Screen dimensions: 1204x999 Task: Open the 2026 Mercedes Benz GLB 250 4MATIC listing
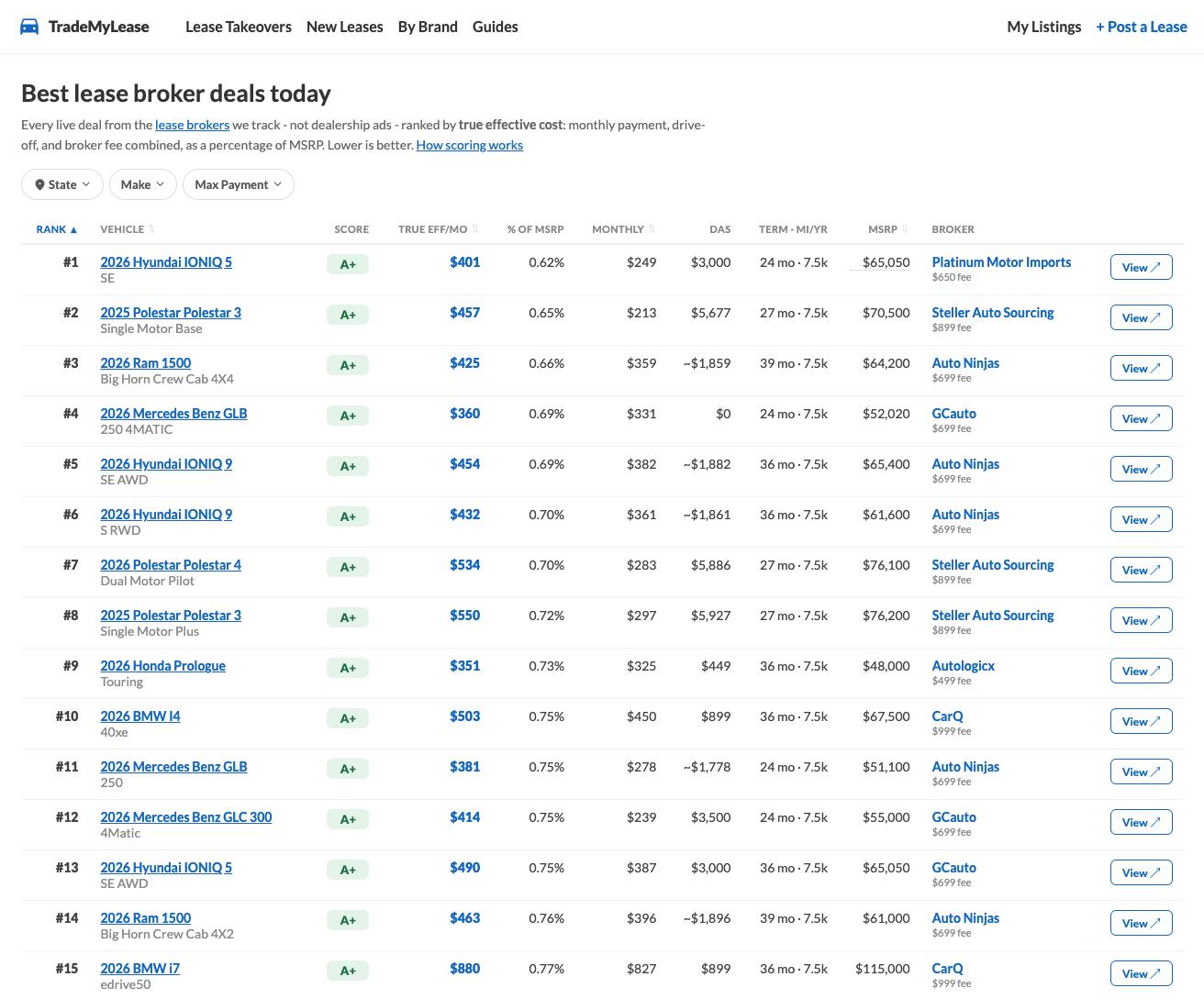(x=173, y=414)
